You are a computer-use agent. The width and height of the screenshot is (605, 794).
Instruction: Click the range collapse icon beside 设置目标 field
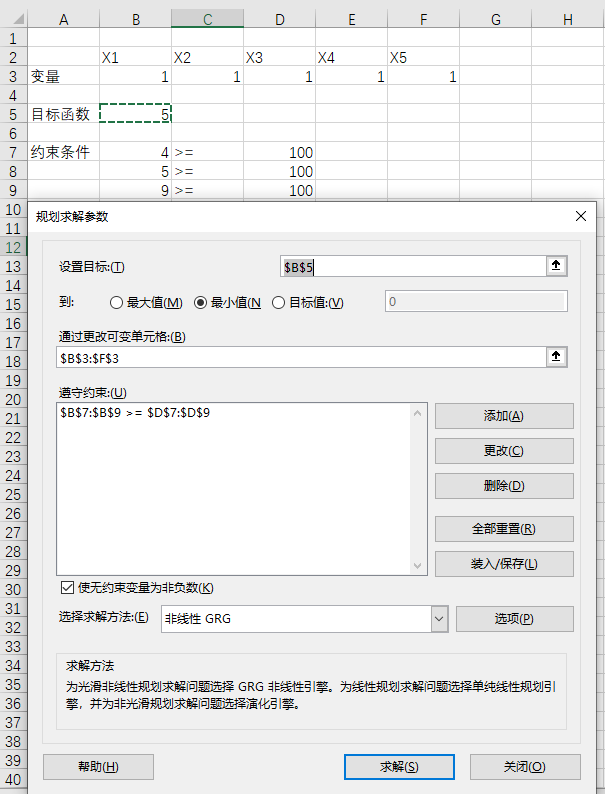(557, 266)
